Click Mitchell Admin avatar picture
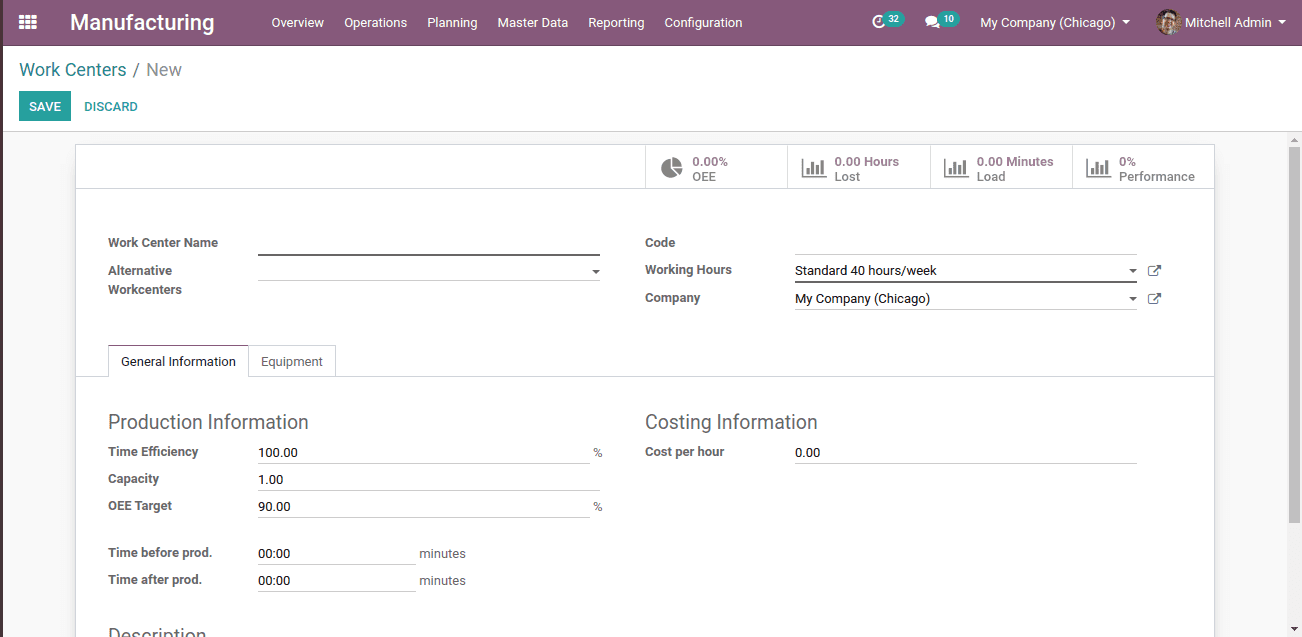 (1168, 22)
